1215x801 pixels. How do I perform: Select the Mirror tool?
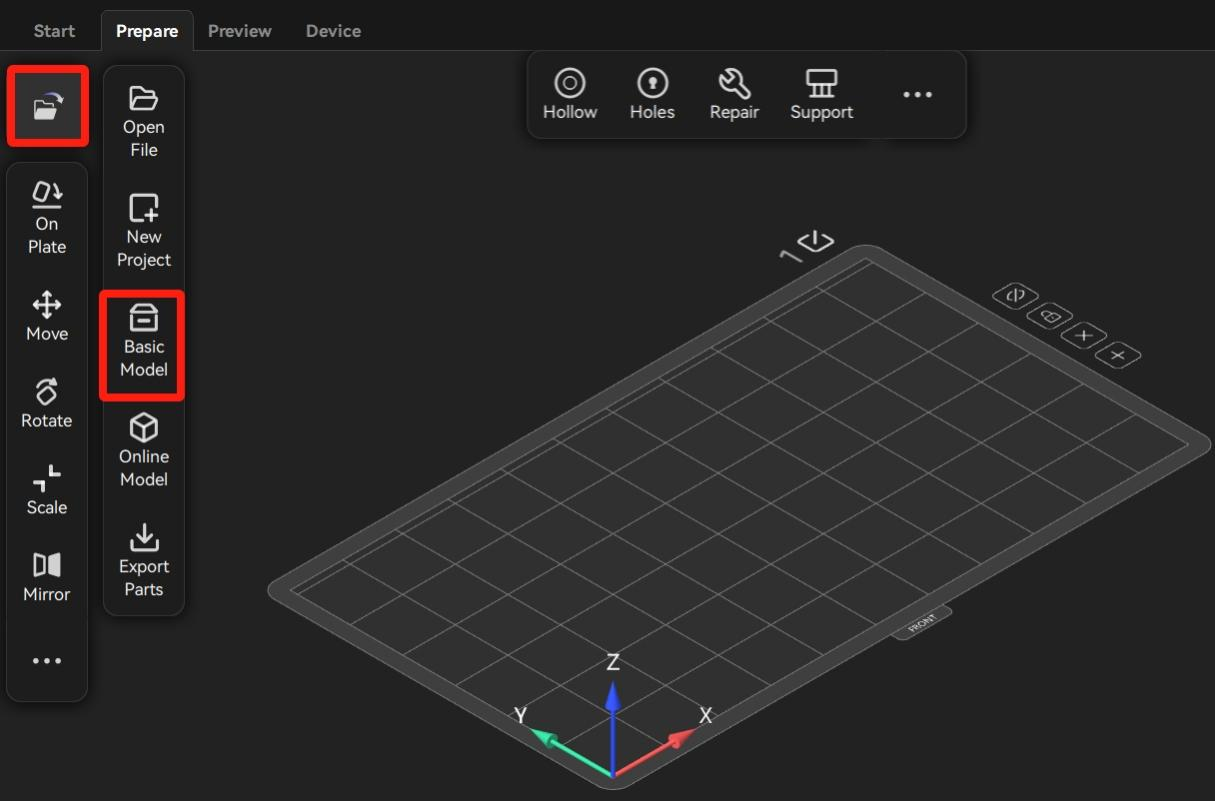[x=47, y=577]
